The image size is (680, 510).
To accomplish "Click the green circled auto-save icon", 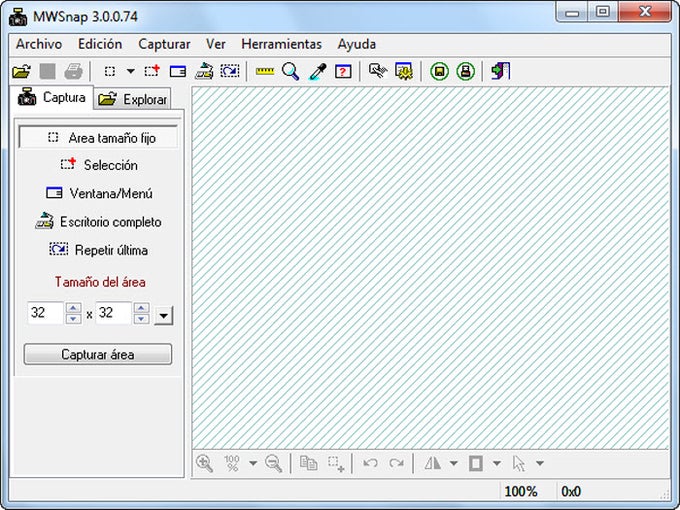I will (x=439, y=71).
